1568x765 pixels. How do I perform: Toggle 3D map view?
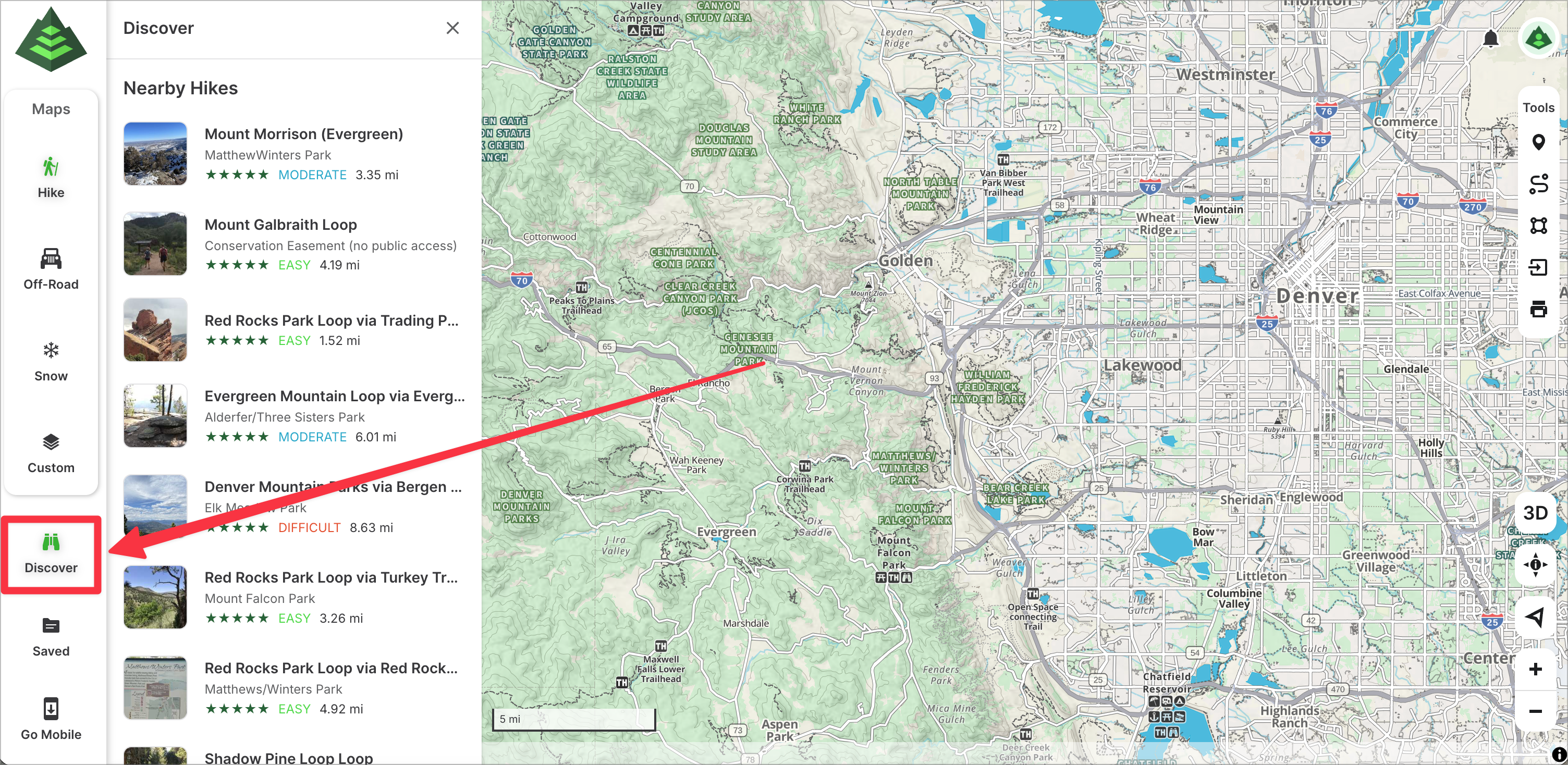(1535, 512)
